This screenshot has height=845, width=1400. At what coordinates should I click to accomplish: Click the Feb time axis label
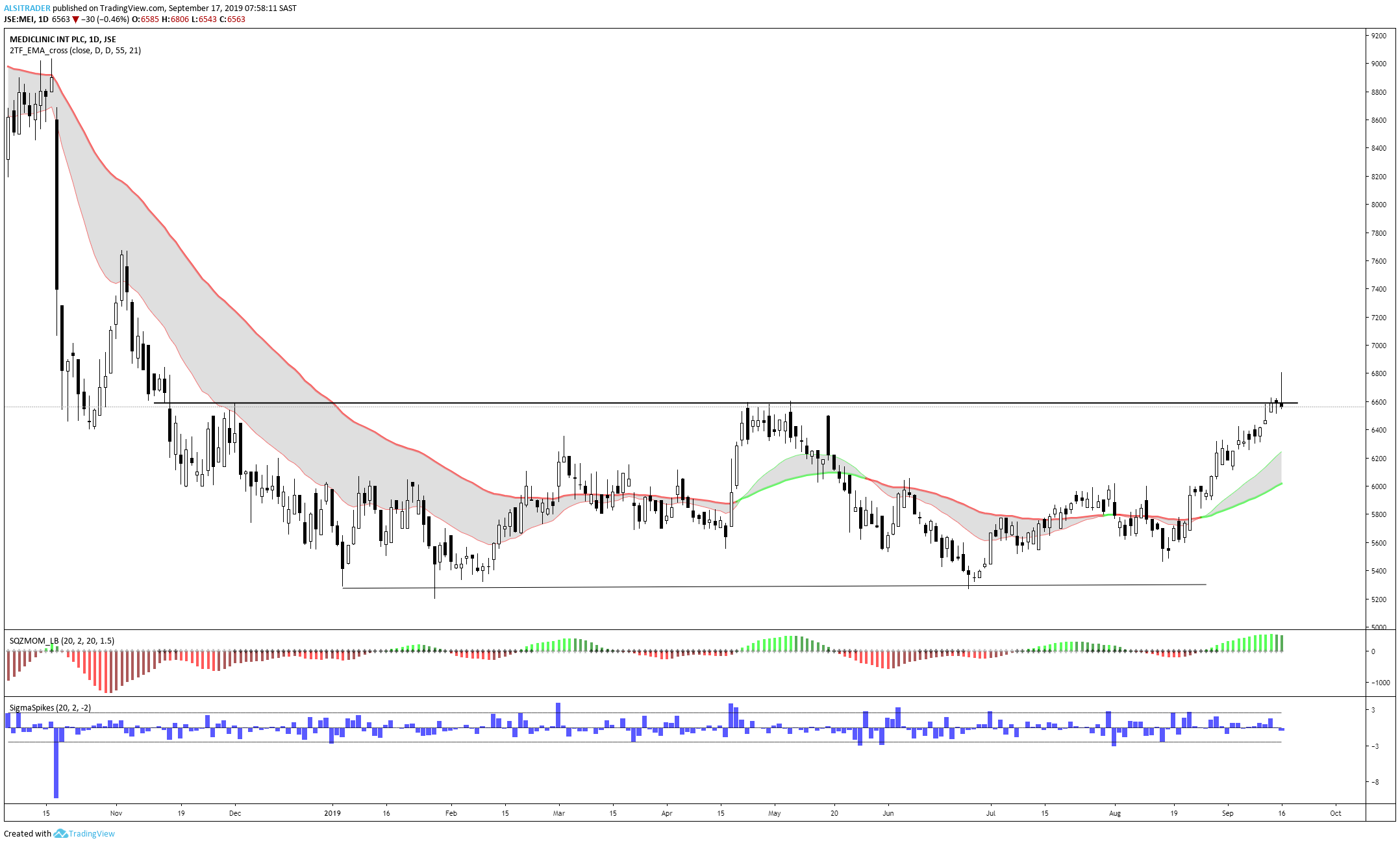[451, 813]
